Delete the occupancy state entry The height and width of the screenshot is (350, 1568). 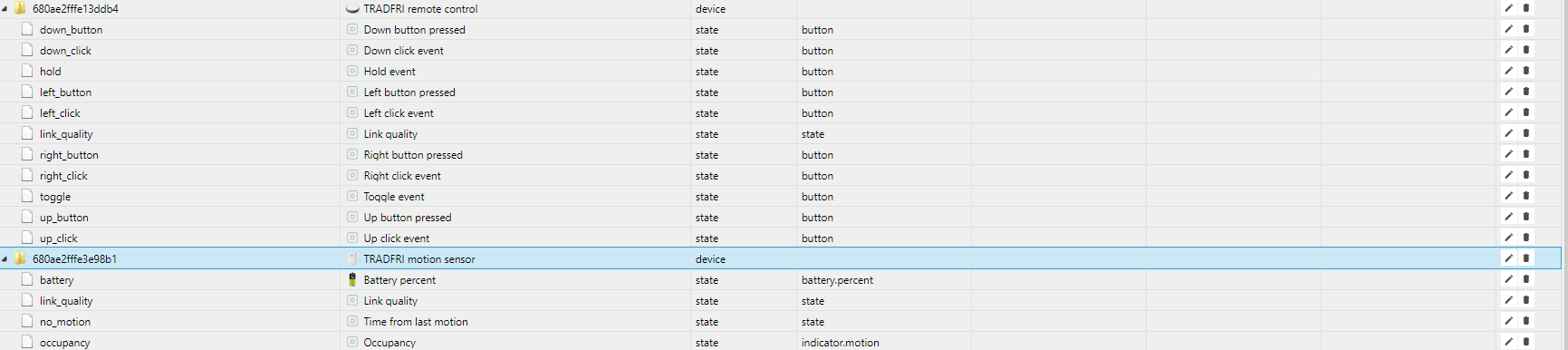point(1526,342)
